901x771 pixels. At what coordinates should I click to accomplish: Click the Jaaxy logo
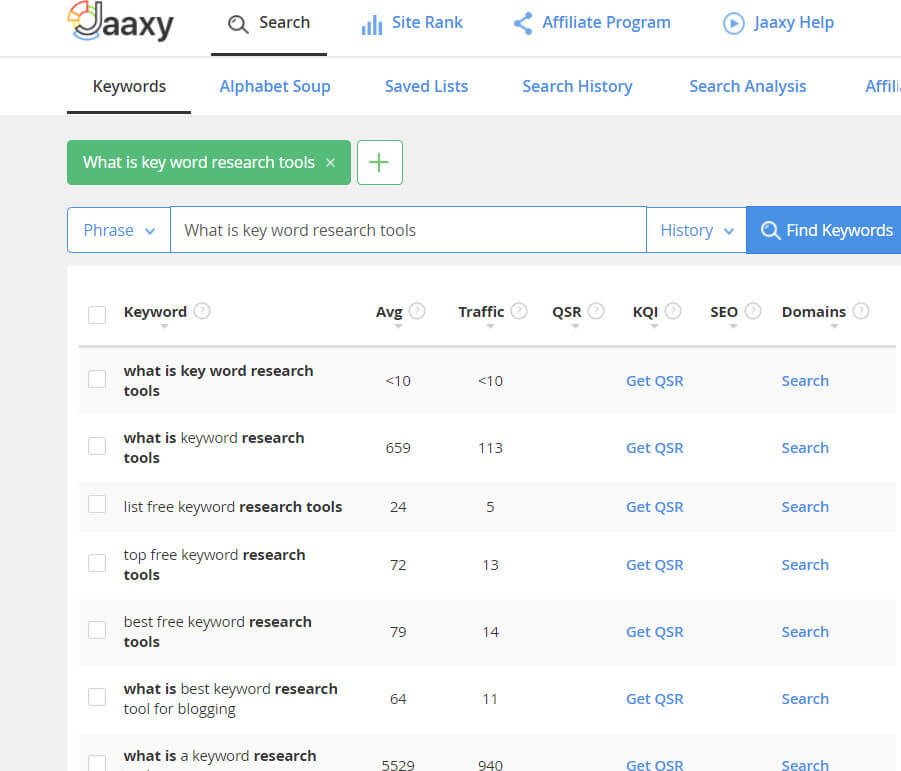point(121,22)
